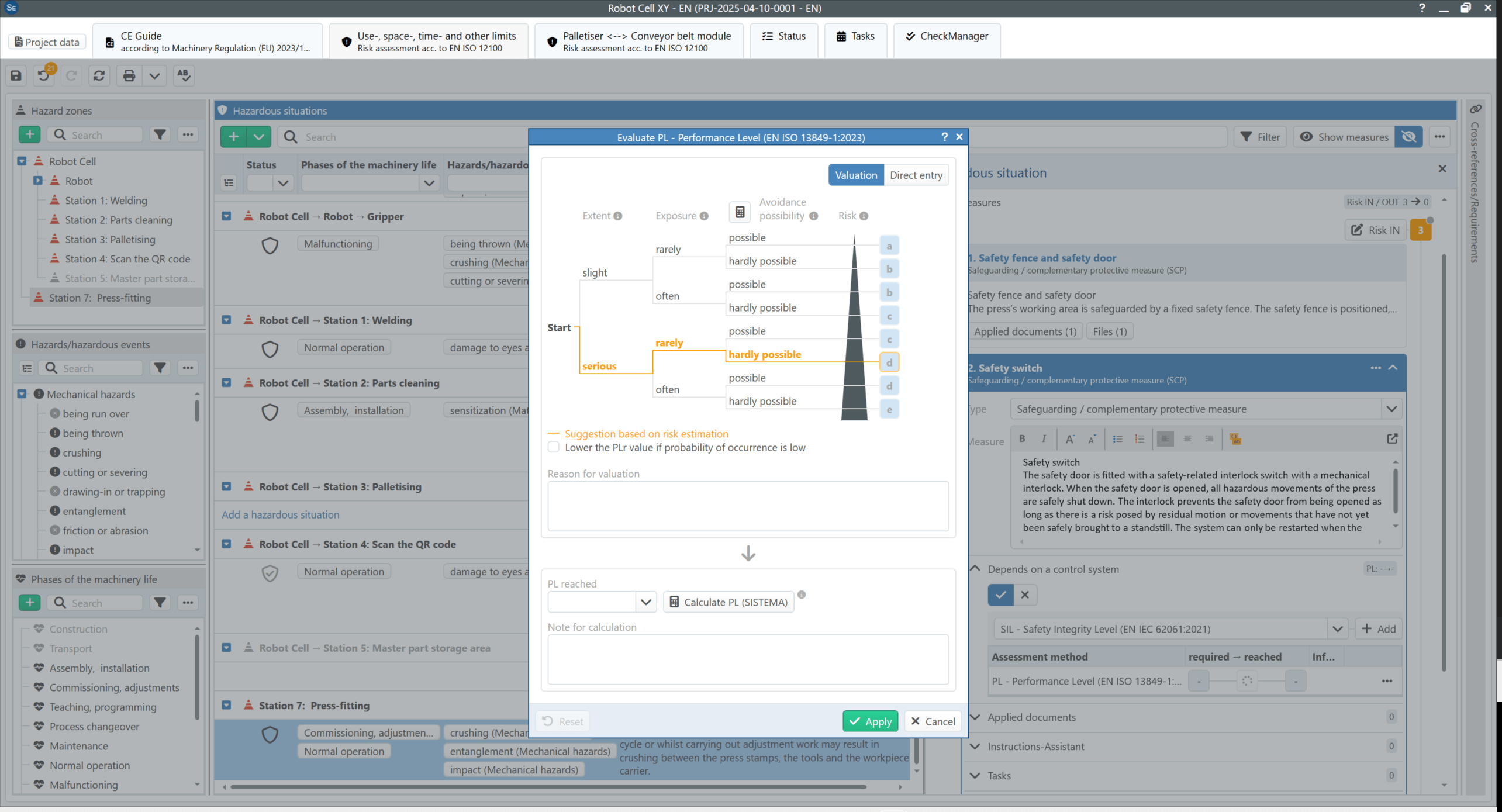Show info about Extent parameter
Viewport: 1502px width, 812px height.
(618, 216)
